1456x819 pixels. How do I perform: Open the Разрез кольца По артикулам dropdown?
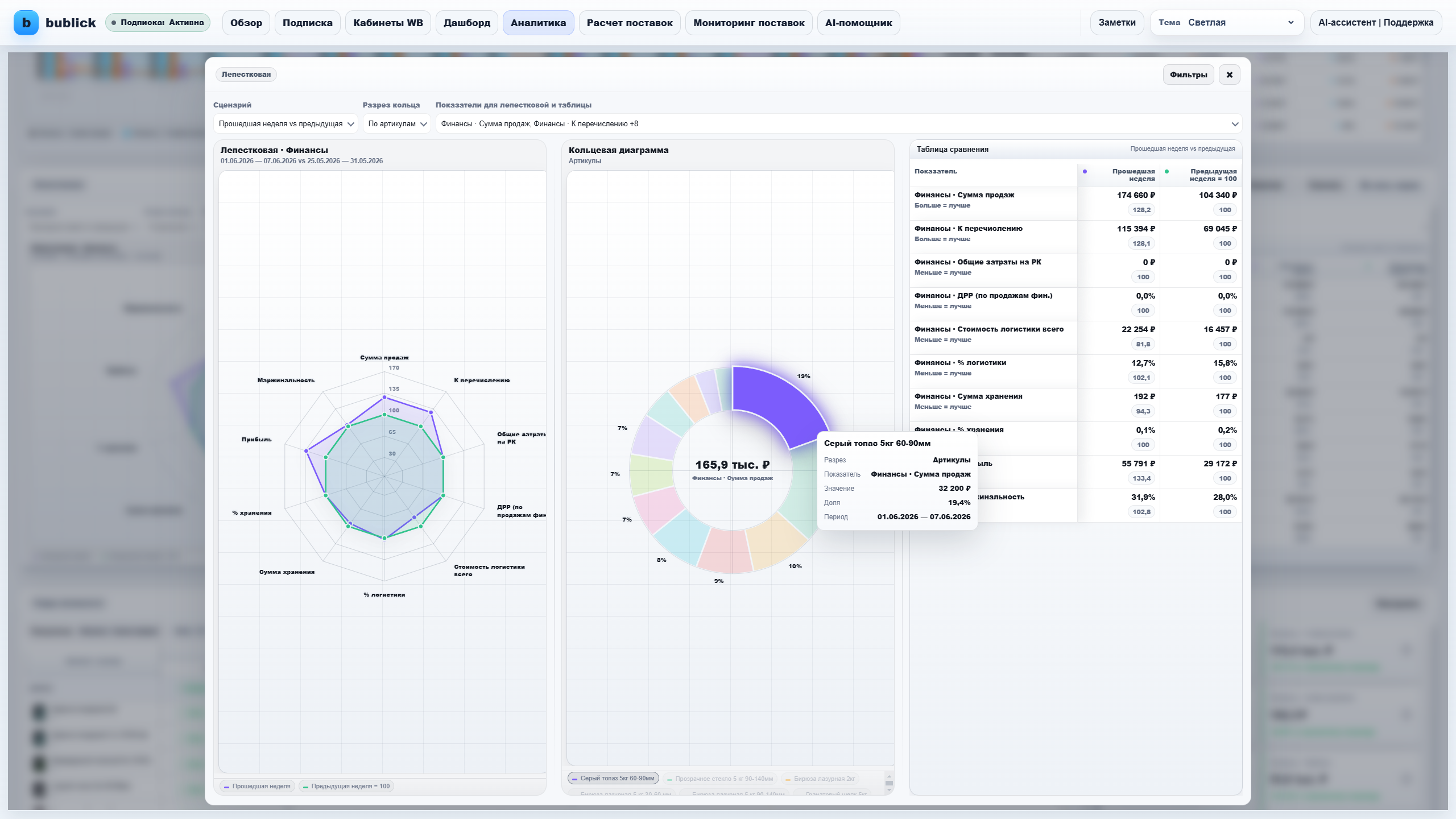pyautogui.click(x=397, y=123)
